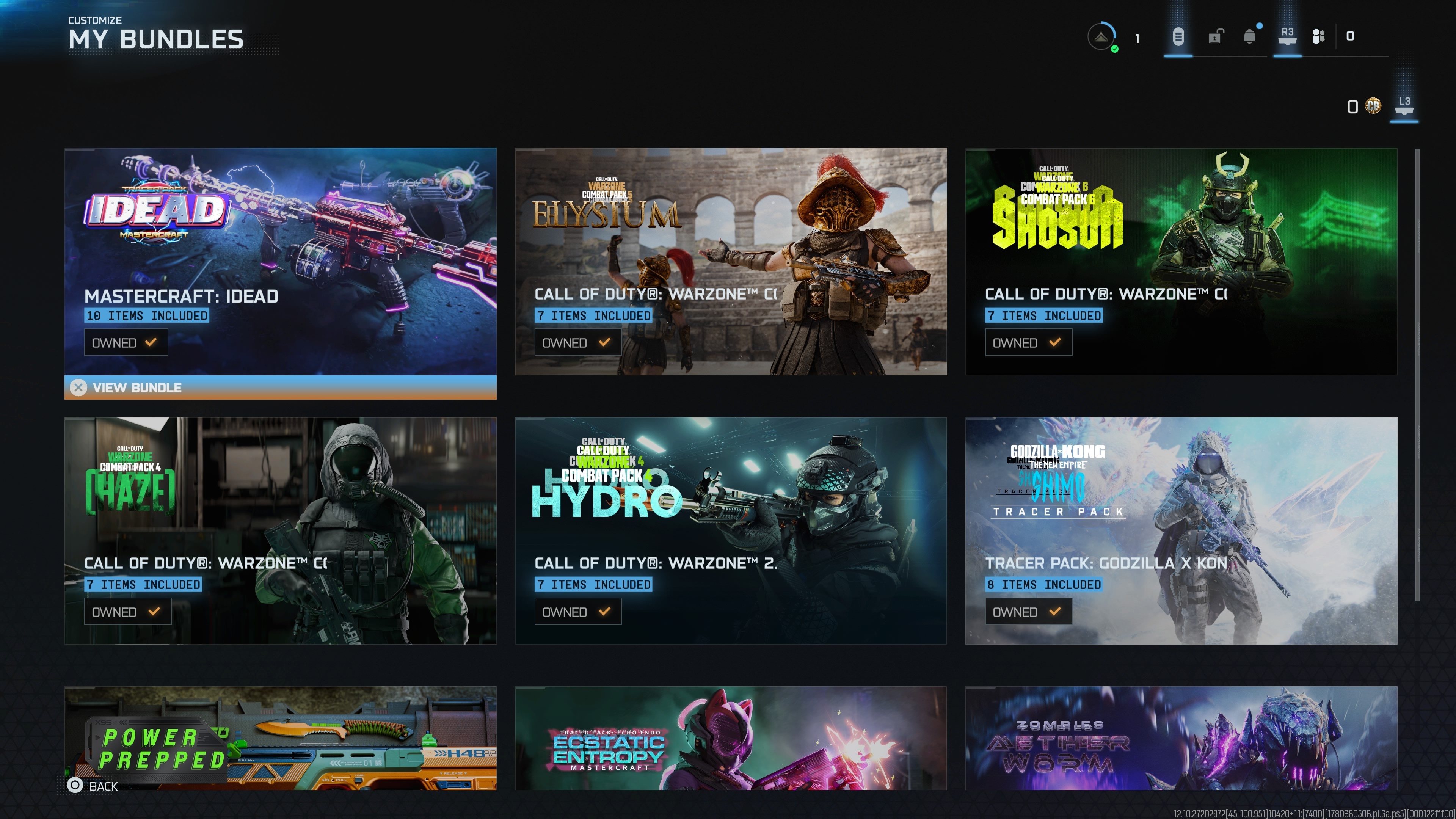This screenshot has height=819, width=1456.
Task: Click the COD Points balance "0"
Action: point(1352,106)
